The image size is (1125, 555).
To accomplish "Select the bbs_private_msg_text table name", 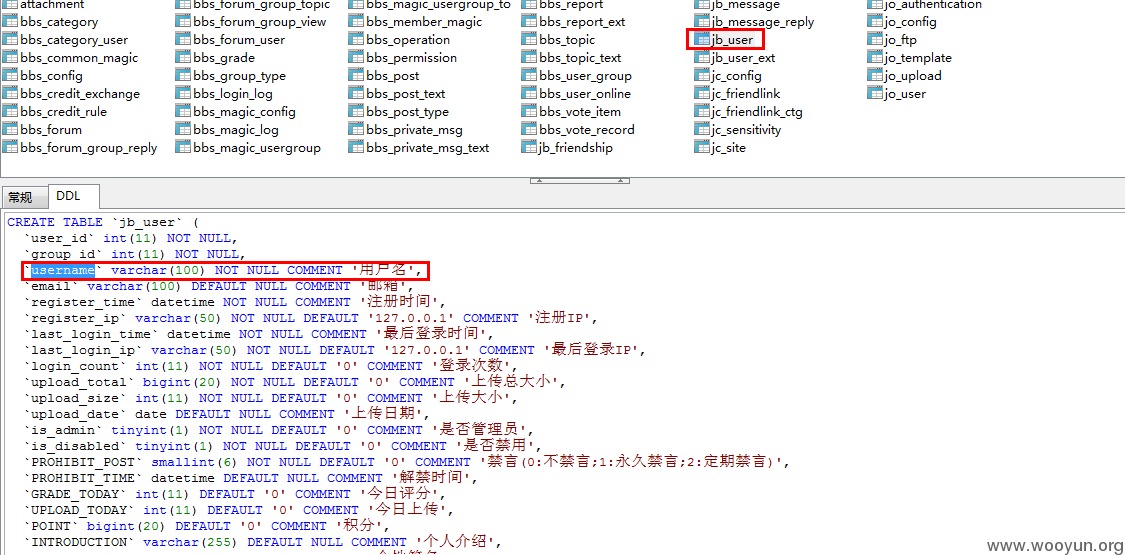I will click(428, 148).
